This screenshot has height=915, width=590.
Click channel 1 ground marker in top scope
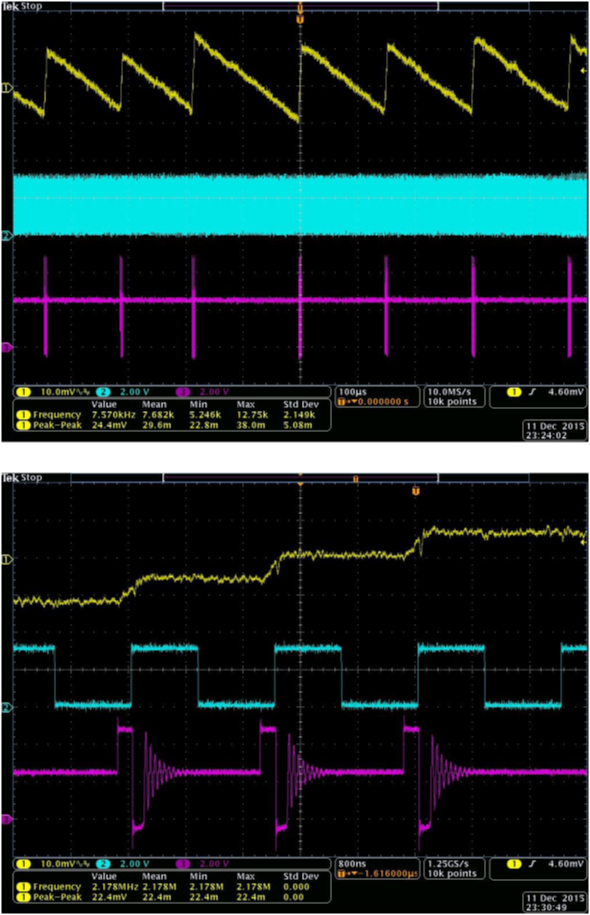click(x=7, y=88)
